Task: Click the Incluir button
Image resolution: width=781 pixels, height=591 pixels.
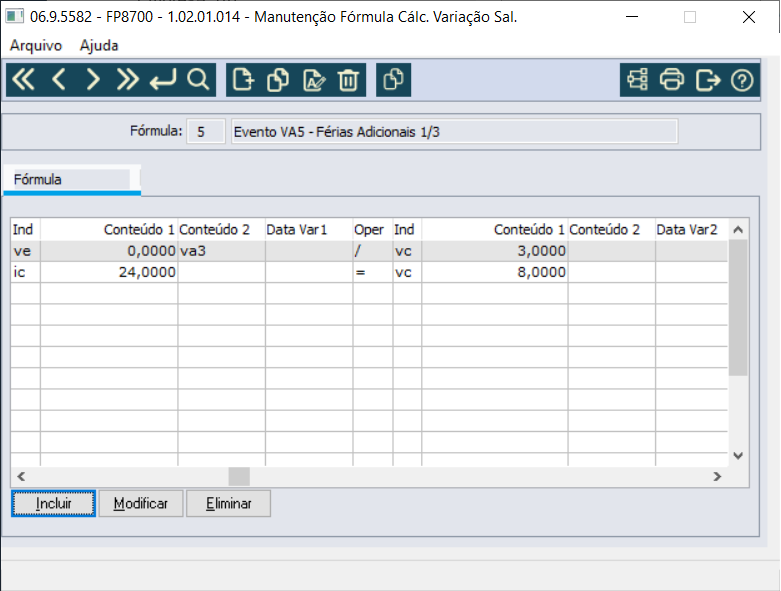Action: (x=53, y=503)
